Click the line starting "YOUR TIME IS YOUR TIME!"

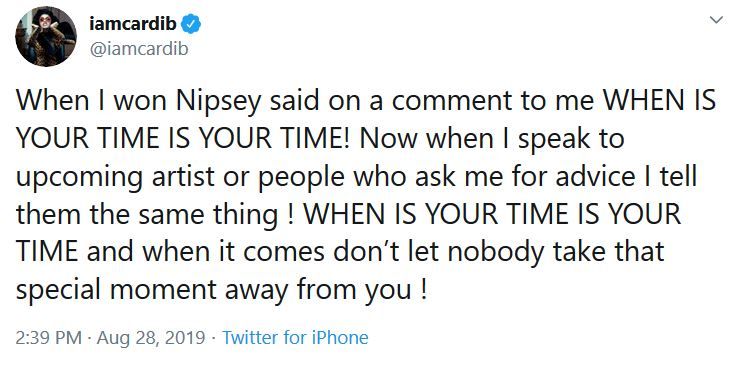click(x=320, y=140)
